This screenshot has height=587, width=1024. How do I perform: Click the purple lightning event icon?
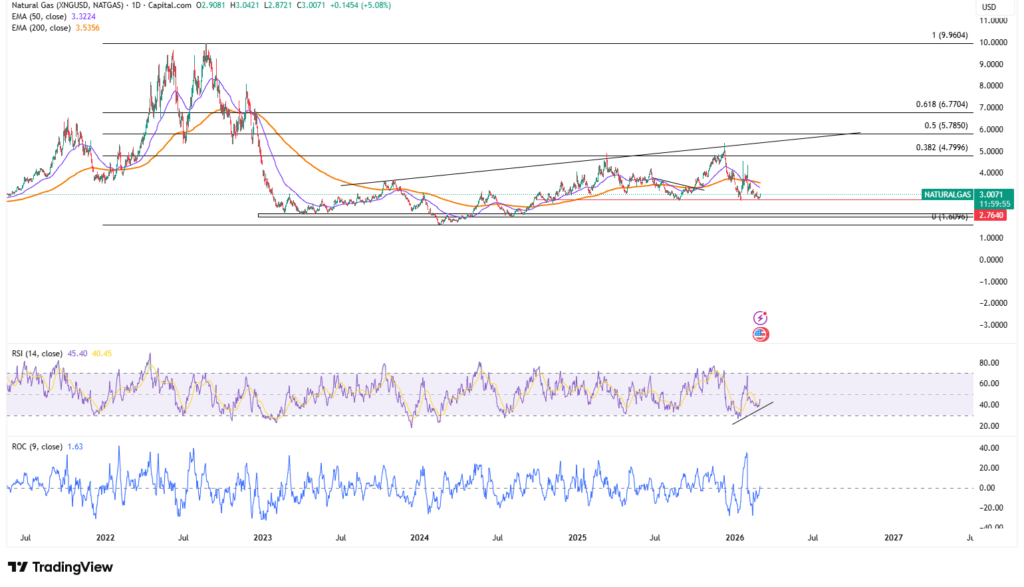coord(760,317)
